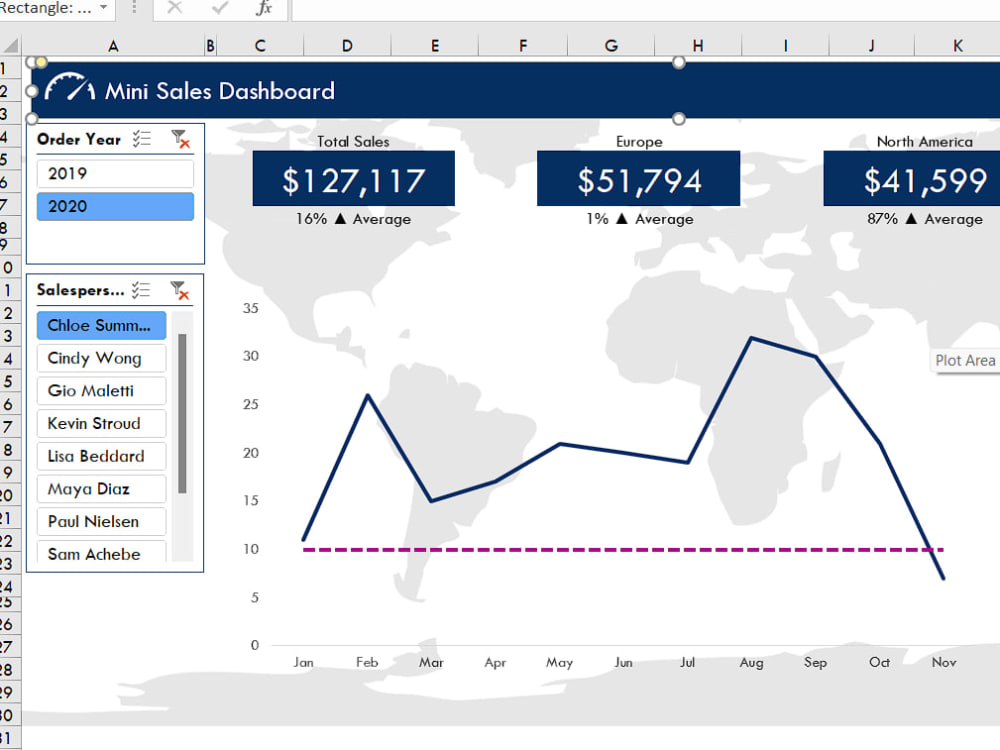Clear filter on Salesperson slicer
This screenshot has width=1000, height=750.
[180, 290]
